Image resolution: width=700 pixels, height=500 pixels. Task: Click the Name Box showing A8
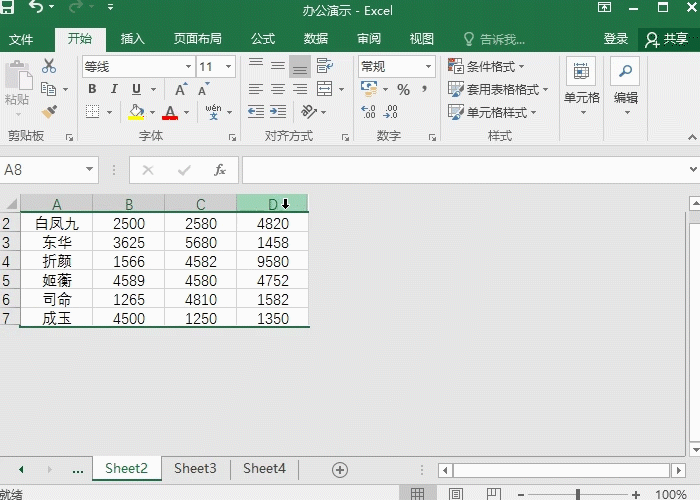49,170
